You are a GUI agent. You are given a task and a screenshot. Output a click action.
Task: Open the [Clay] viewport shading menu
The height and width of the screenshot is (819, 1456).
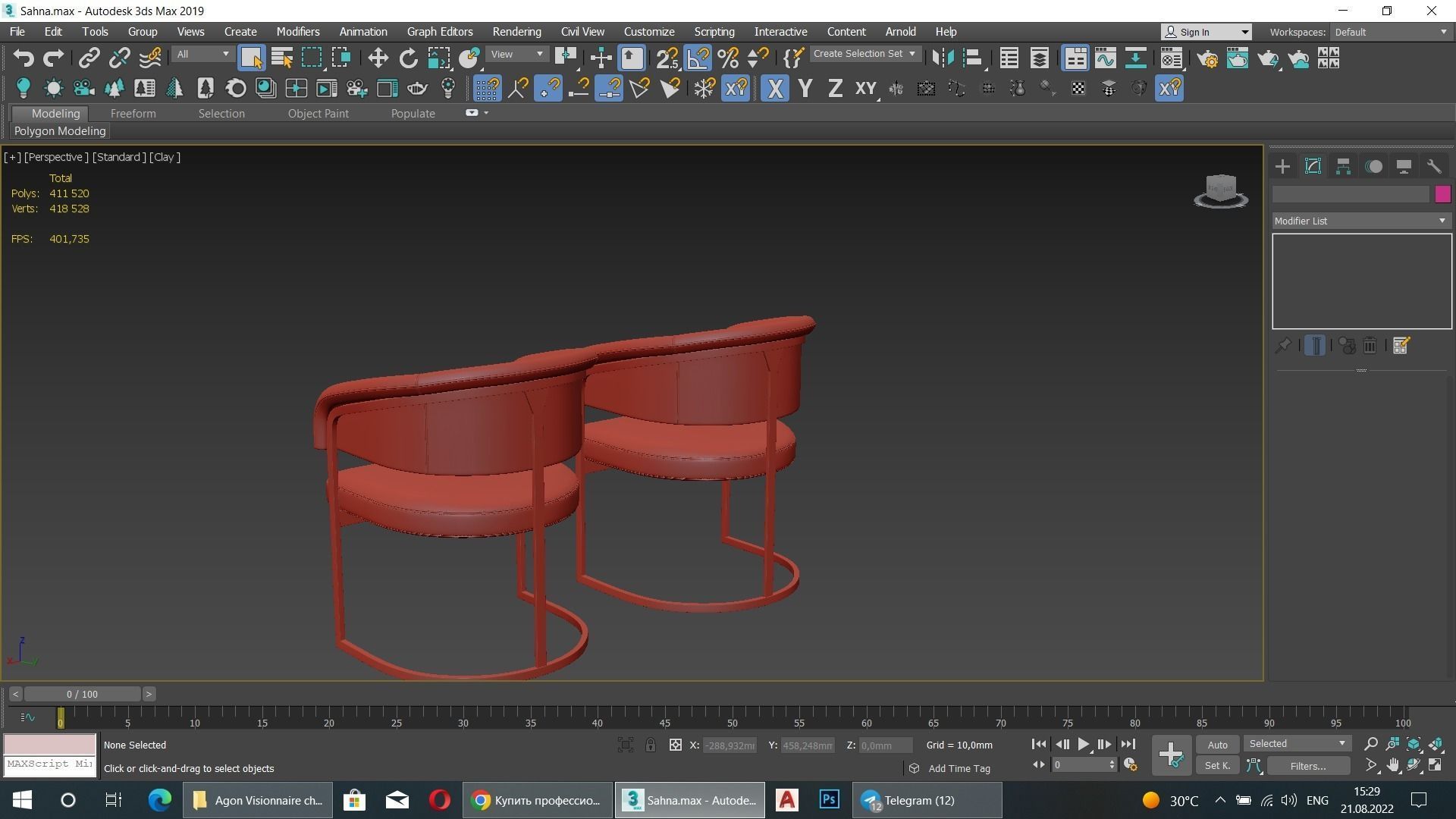click(x=165, y=157)
